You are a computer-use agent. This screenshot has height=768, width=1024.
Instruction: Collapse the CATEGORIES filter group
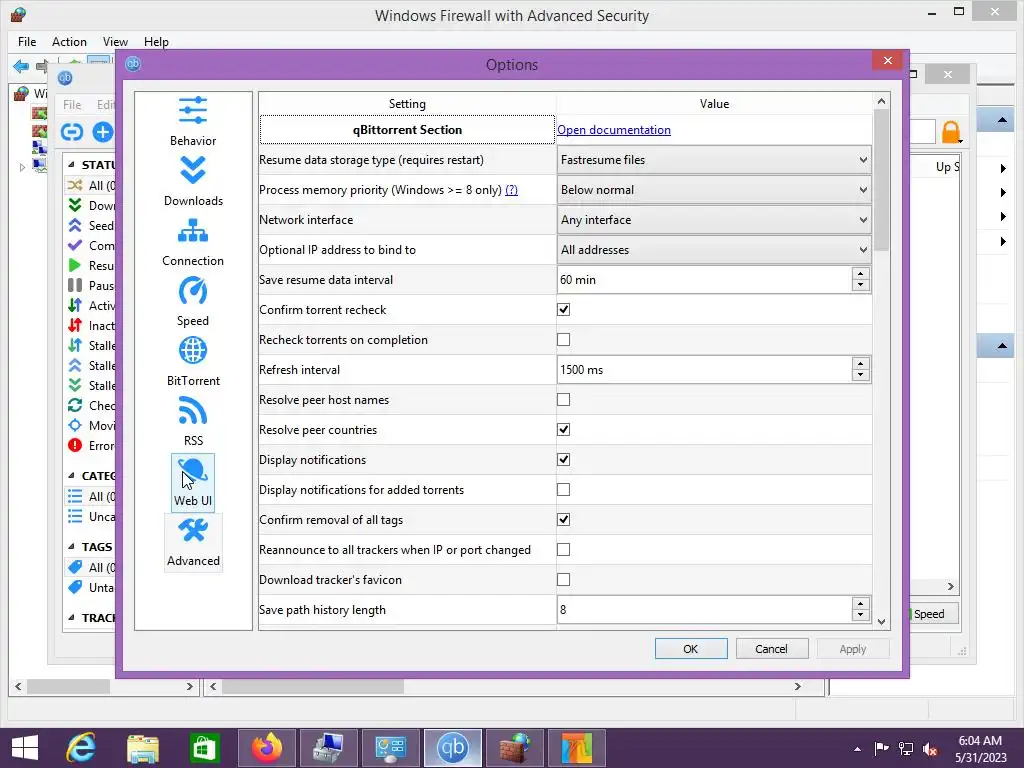(x=71, y=475)
